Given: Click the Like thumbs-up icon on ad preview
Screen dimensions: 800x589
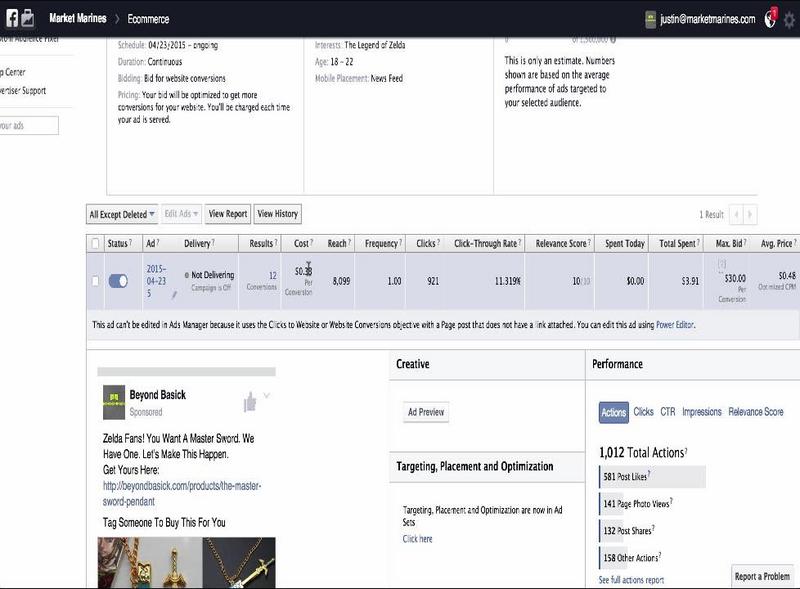Looking at the screenshot, I should (250, 402).
